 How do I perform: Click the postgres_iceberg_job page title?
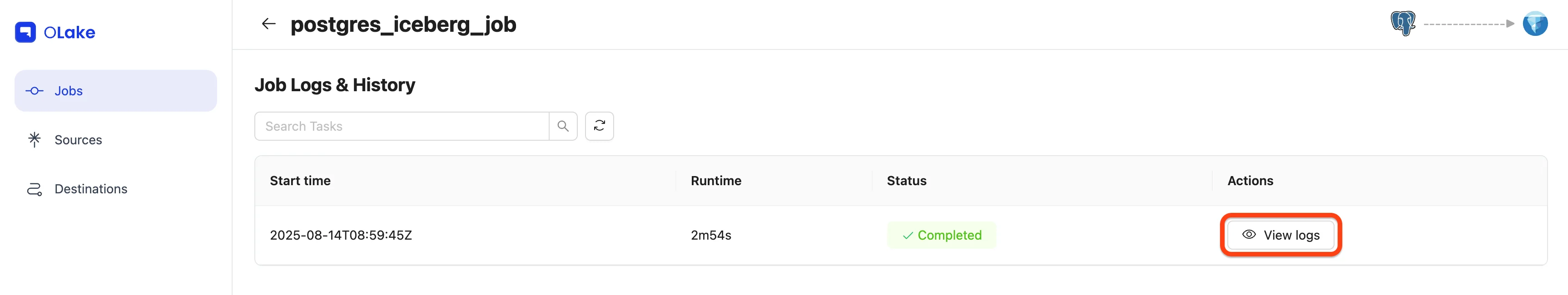click(403, 25)
